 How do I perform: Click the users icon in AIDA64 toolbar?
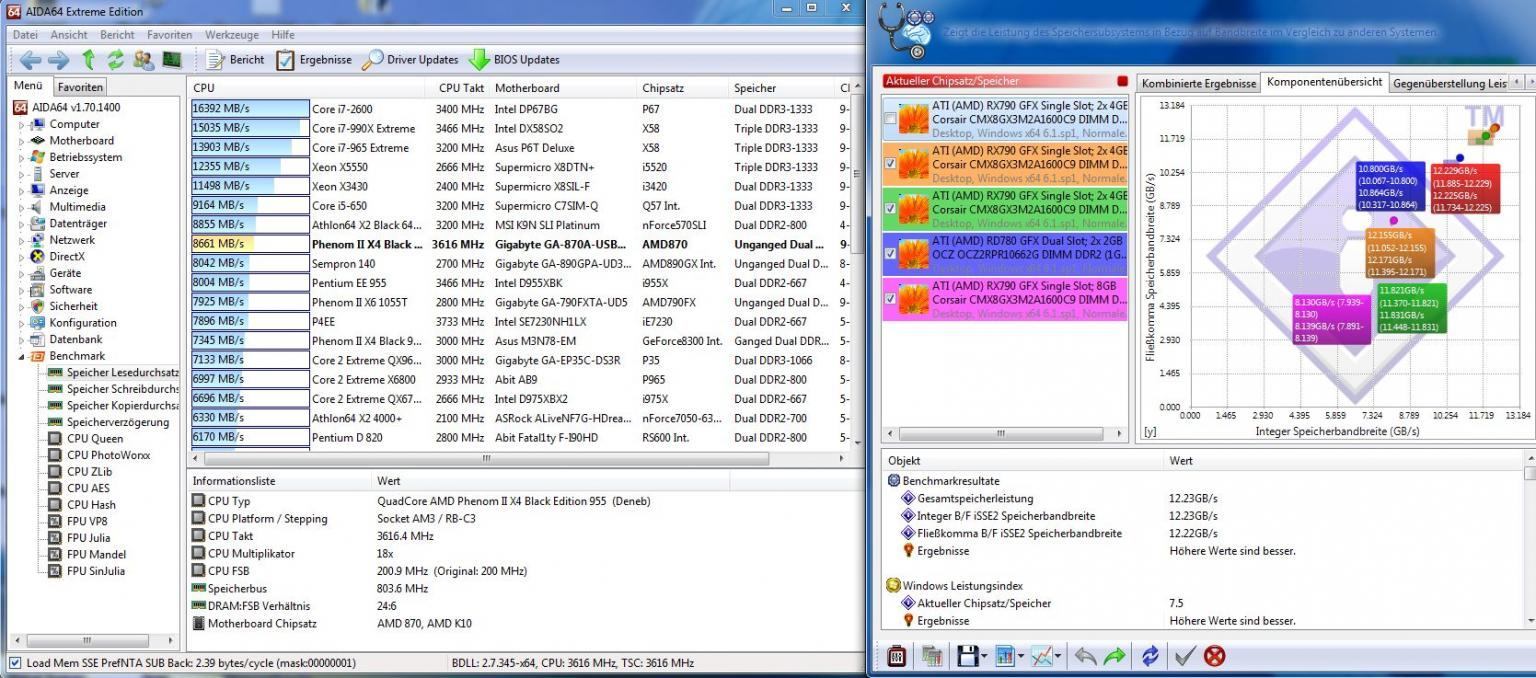pyautogui.click(x=143, y=60)
